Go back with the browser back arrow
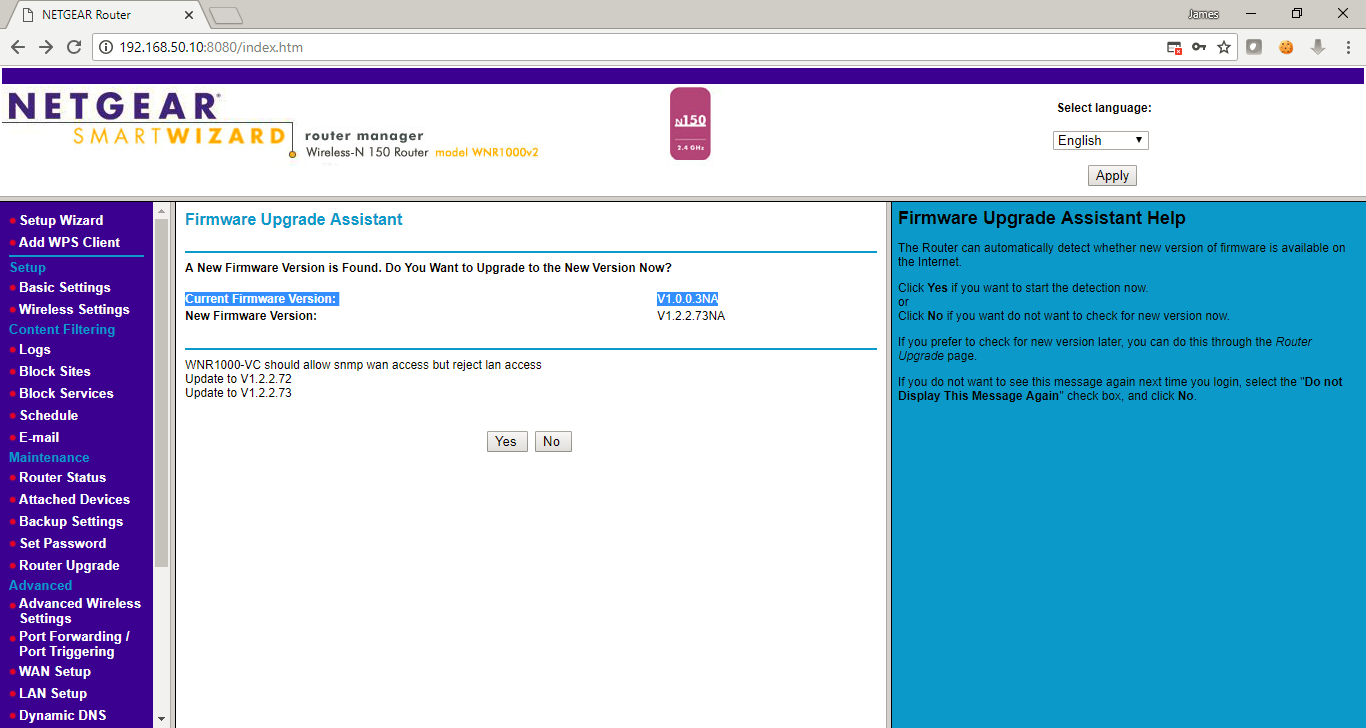The image size is (1366, 728). pyautogui.click(x=18, y=47)
